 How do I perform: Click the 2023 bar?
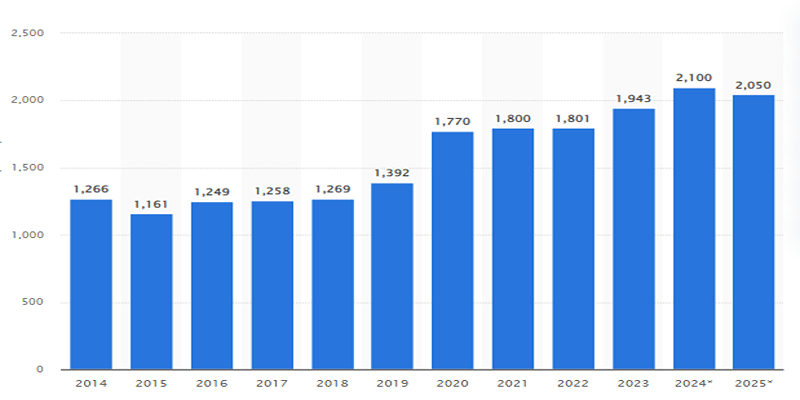(x=634, y=239)
